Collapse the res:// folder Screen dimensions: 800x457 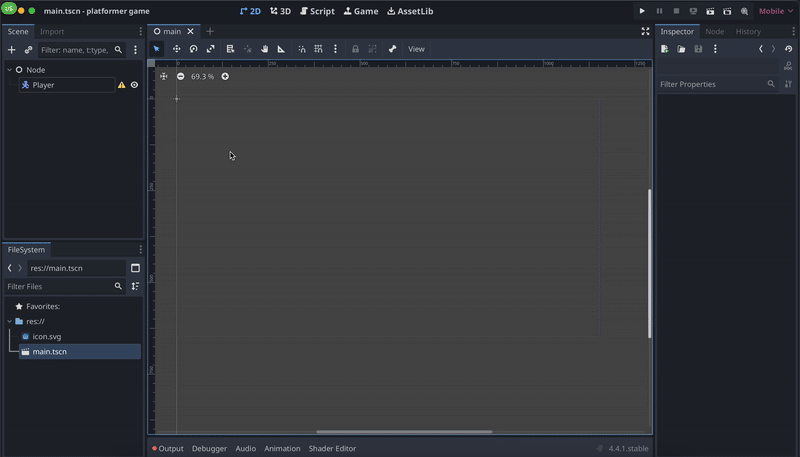tap(9, 322)
